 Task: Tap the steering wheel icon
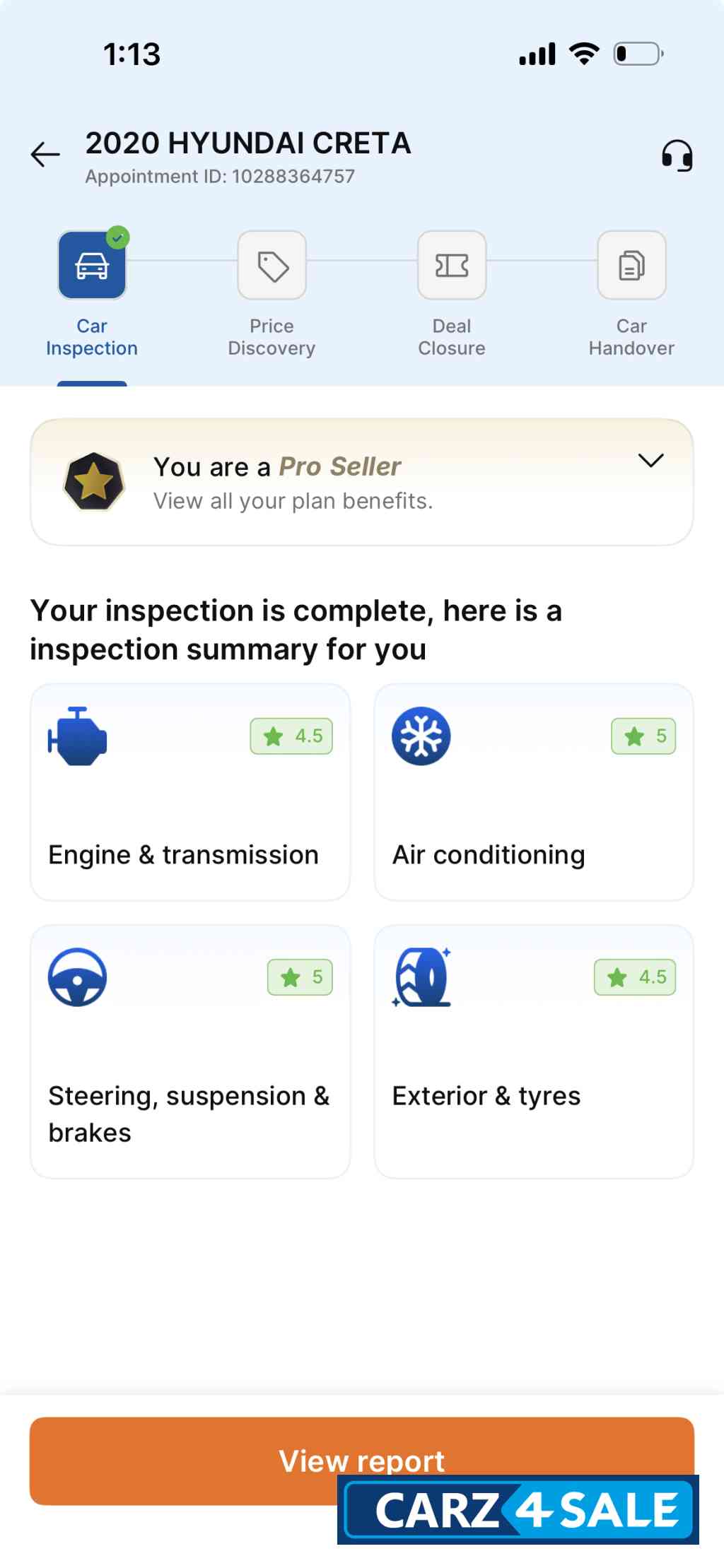(78, 977)
